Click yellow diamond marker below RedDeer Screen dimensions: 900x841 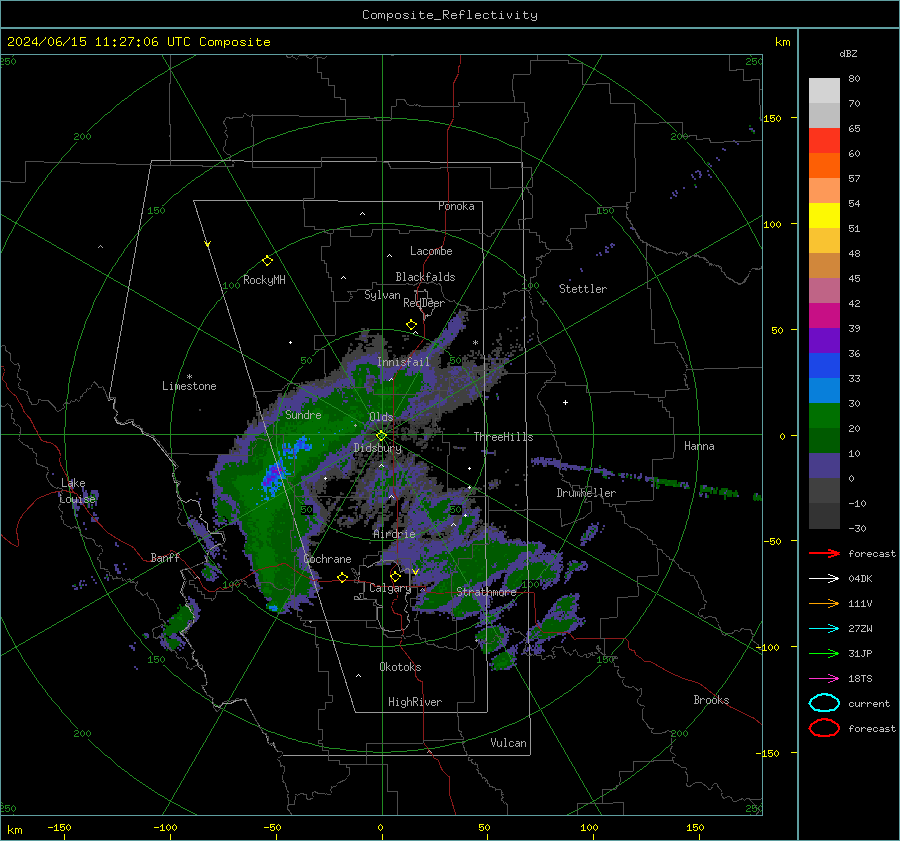point(411,325)
